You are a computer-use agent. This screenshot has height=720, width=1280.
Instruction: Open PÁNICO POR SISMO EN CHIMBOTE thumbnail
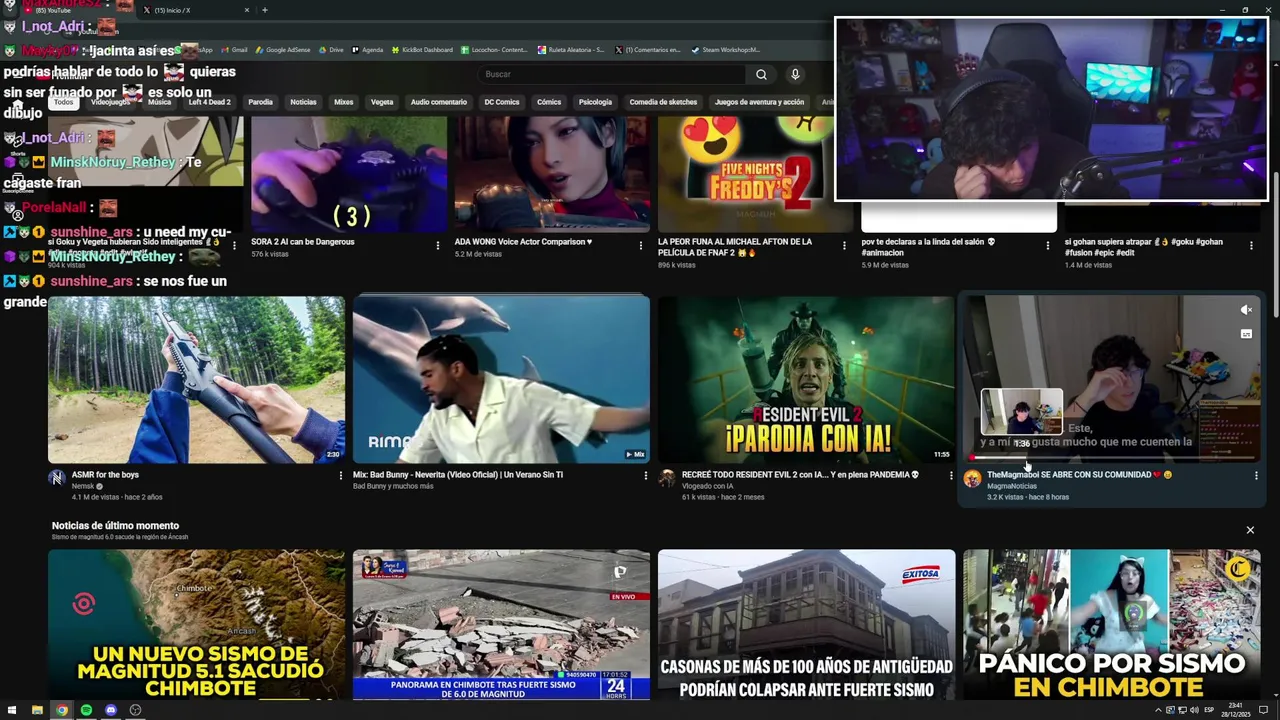coord(1111,624)
